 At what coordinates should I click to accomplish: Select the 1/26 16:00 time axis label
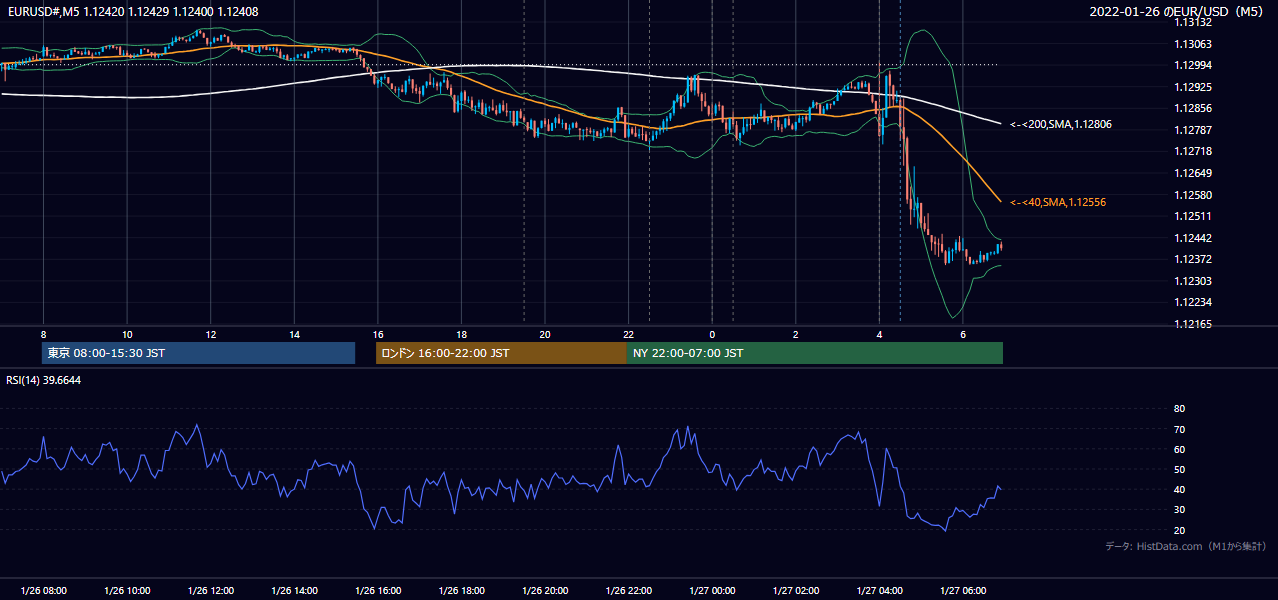(x=378, y=591)
